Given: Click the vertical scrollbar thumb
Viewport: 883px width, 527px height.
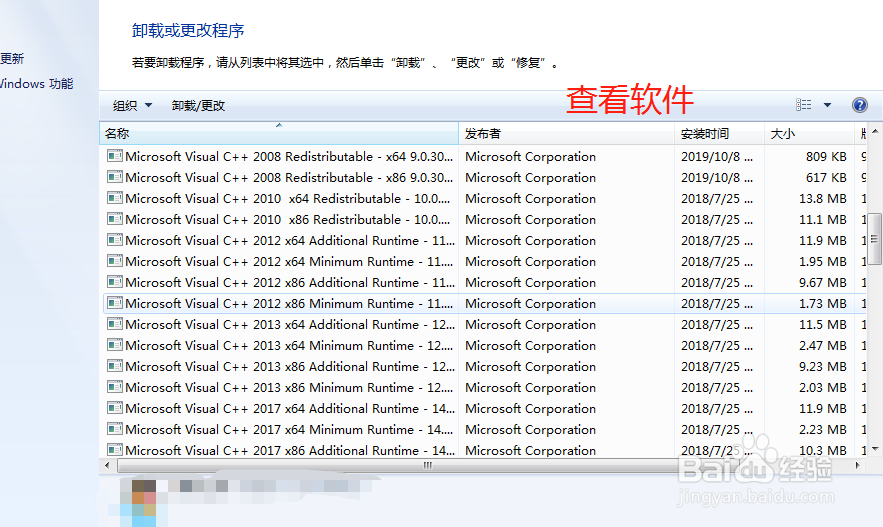Looking at the screenshot, I should click(875, 239).
